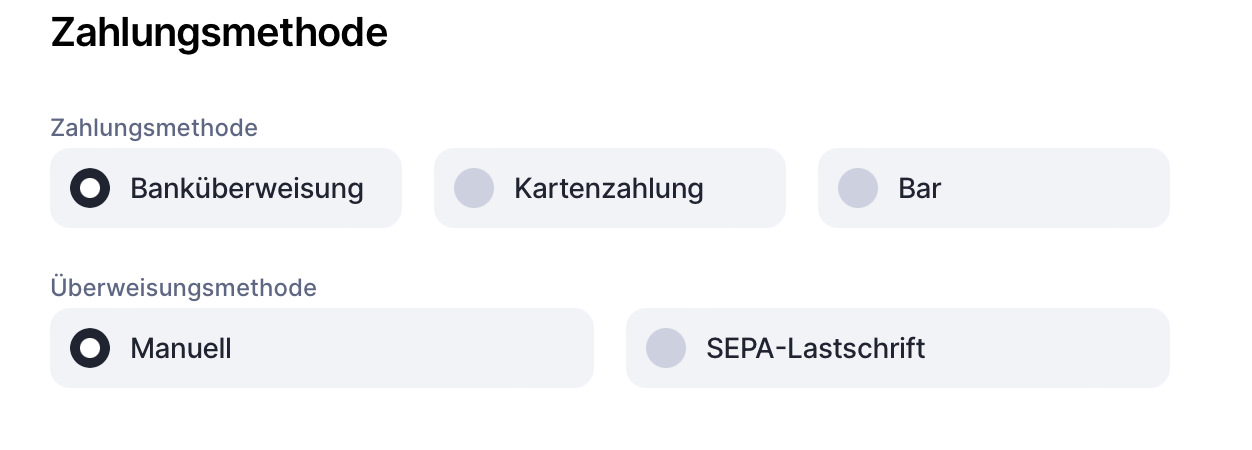Viewport: 1252px width, 450px height.
Task: Click the gray unselected circle beside Bar
Action: coord(858,188)
